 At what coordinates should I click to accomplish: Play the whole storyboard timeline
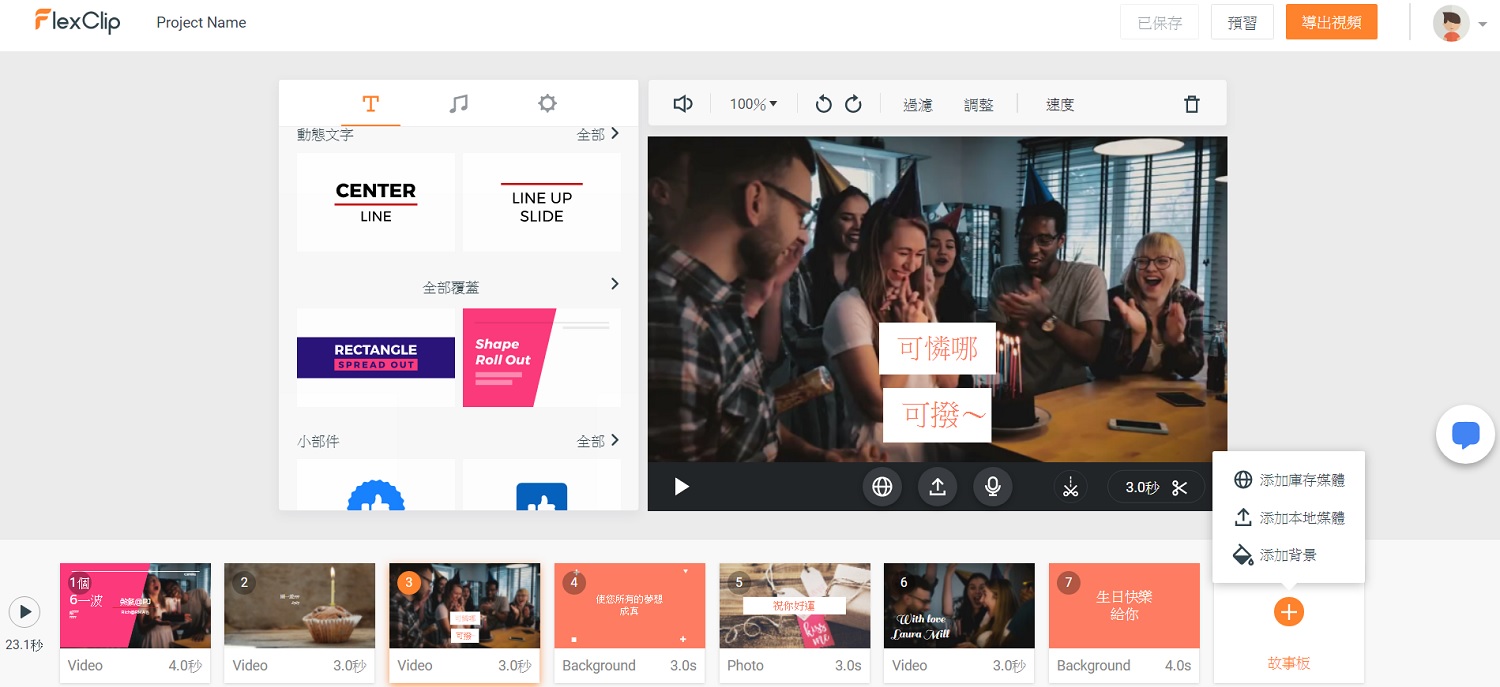pos(24,611)
